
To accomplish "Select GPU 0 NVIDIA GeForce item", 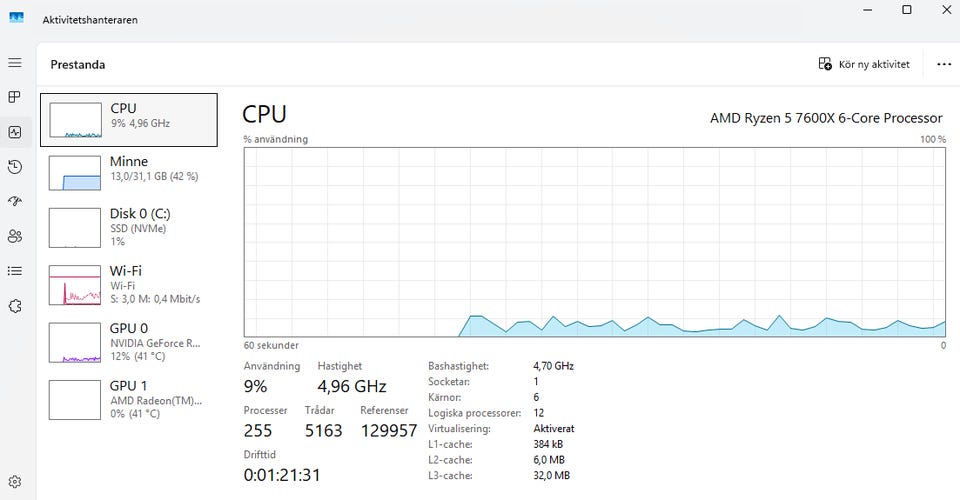I will [128, 341].
